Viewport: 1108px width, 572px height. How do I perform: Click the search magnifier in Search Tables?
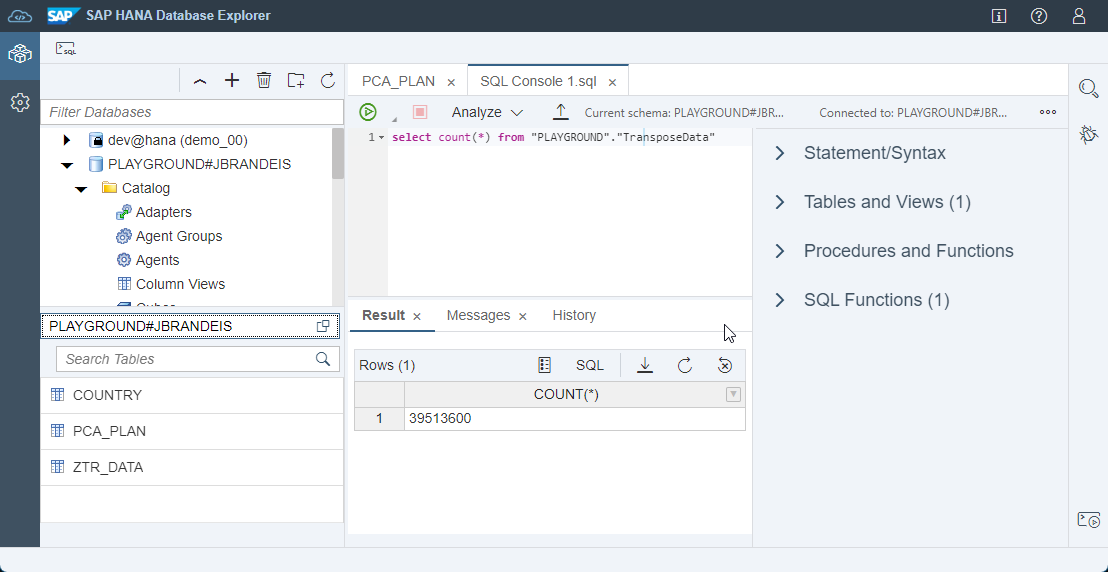(323, 358)
